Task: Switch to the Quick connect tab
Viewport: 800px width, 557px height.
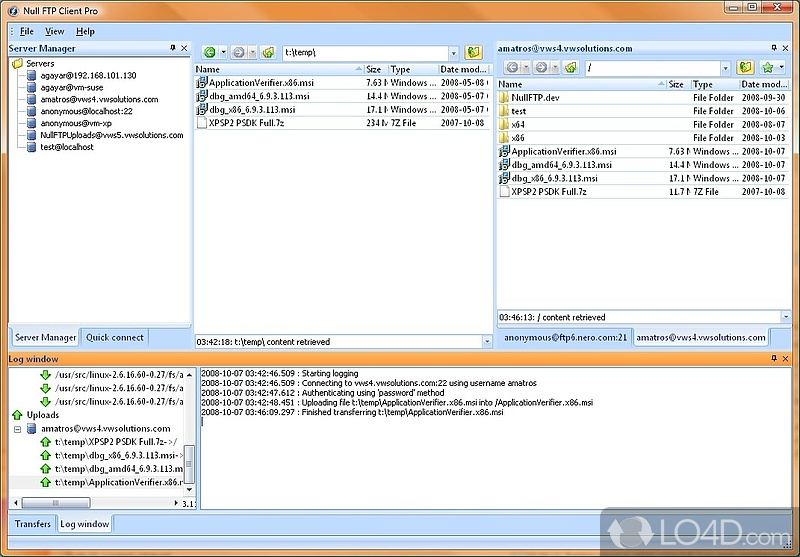Action: [114, 337]
